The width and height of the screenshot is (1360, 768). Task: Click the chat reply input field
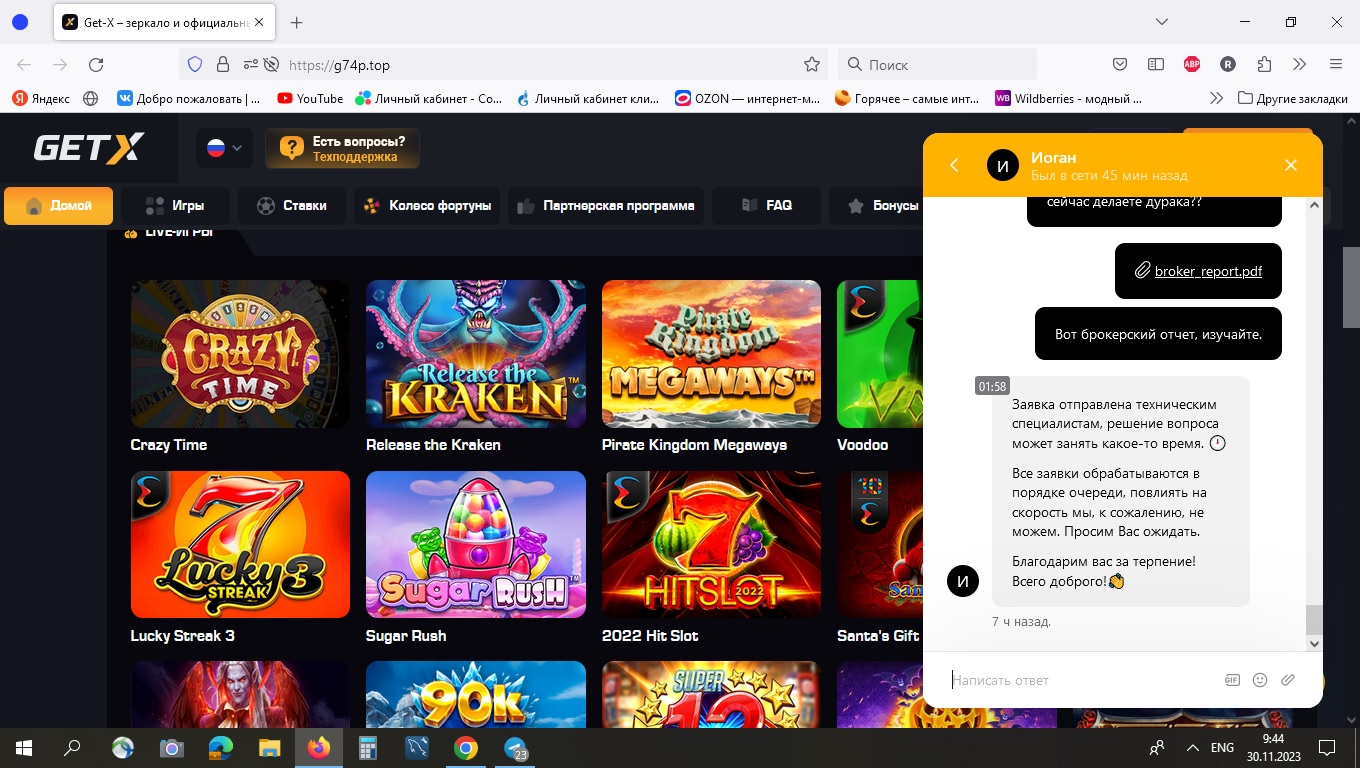tap(1080, 680)
